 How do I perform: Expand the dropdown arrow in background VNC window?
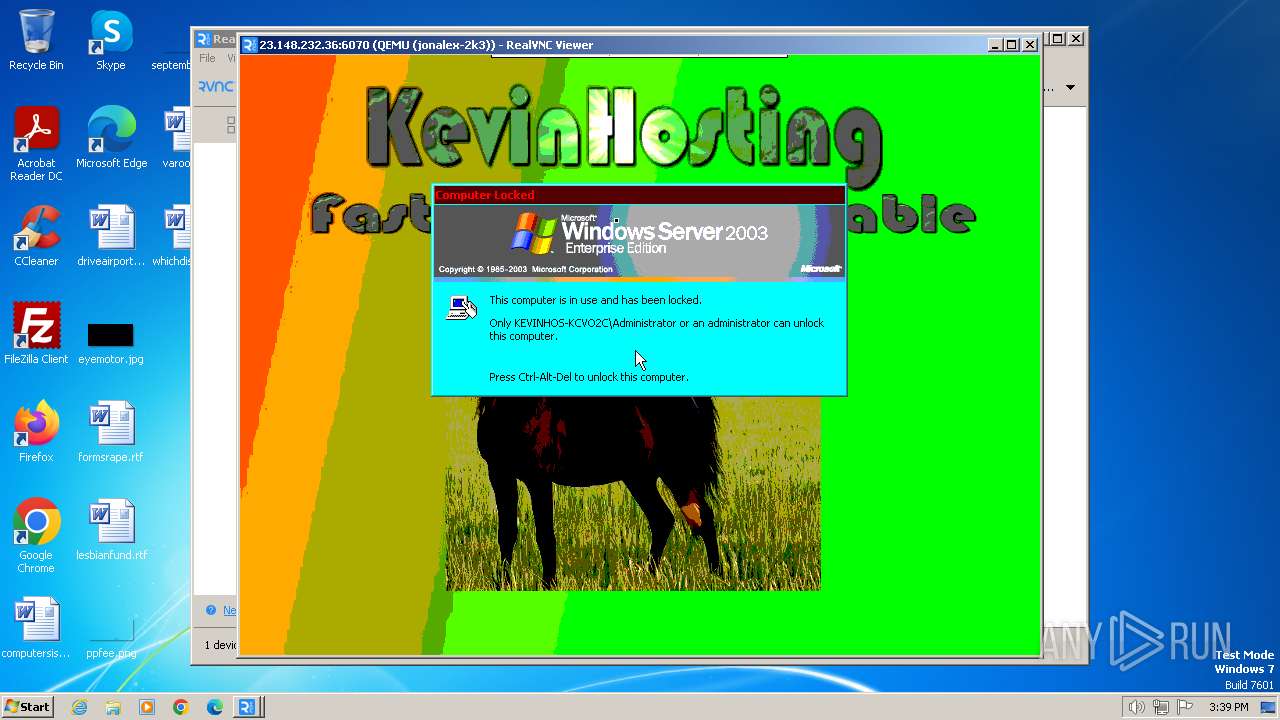(1070, 88)
